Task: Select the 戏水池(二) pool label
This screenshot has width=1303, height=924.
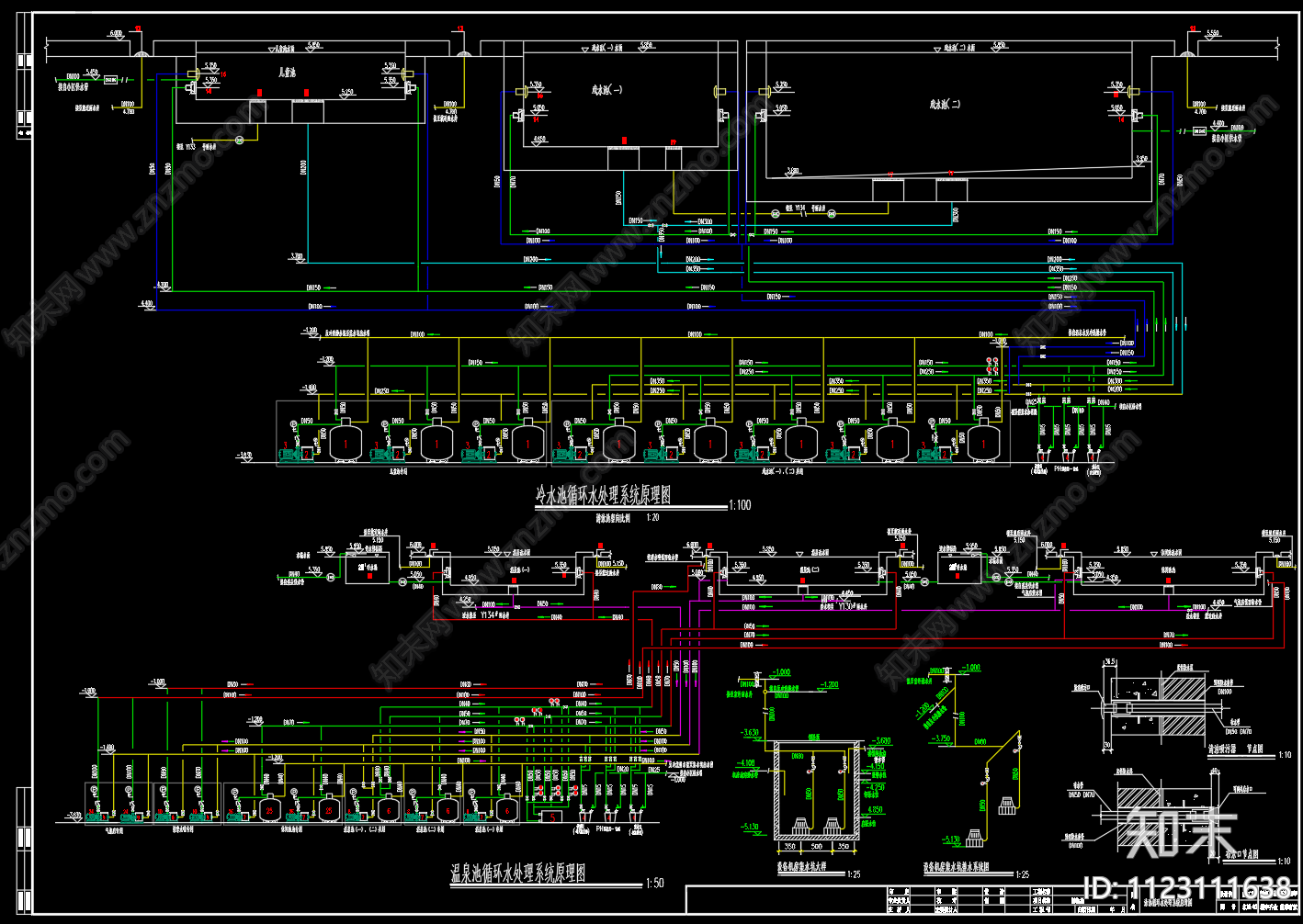Action: (946, 105)
